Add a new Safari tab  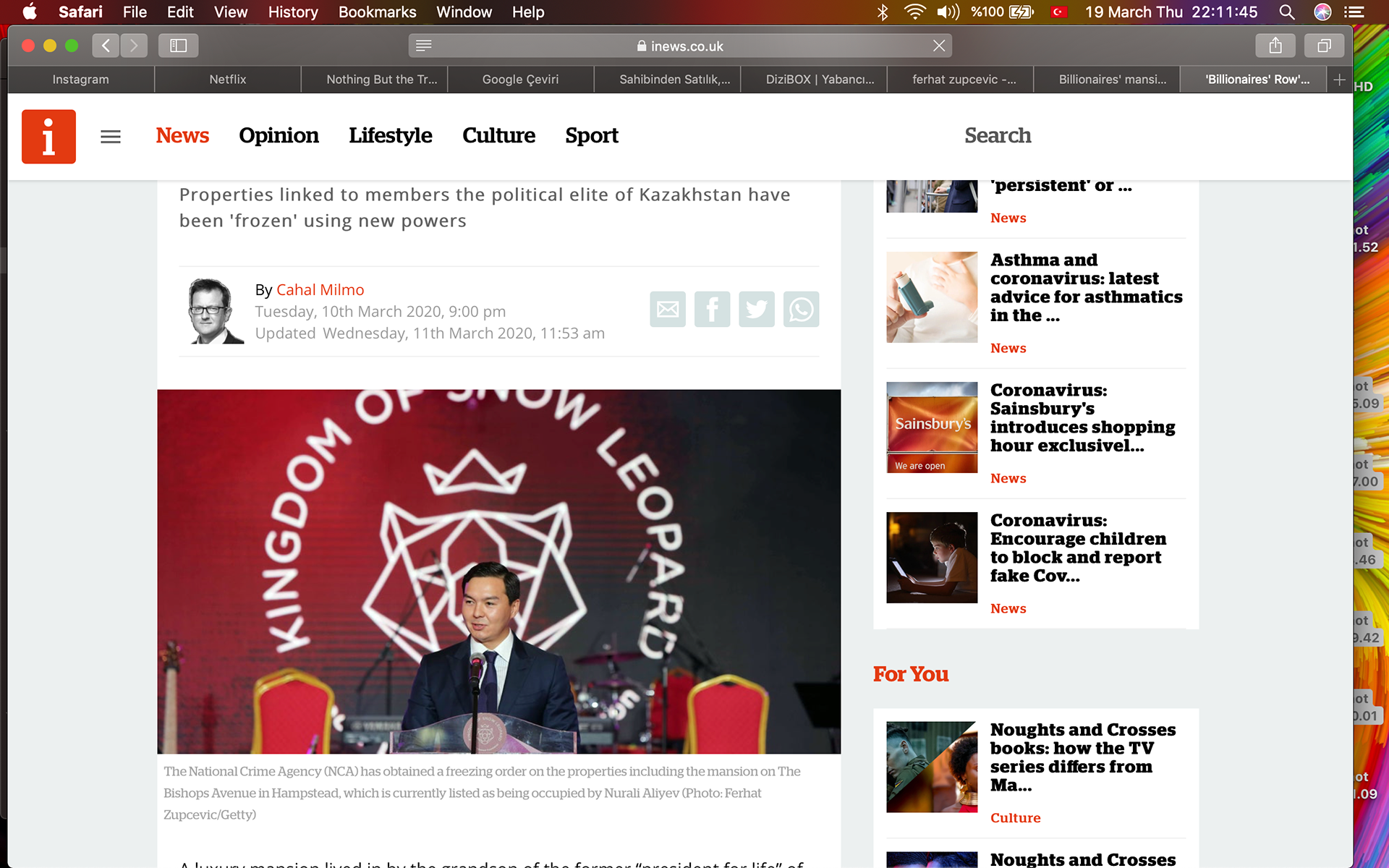(x=1339, y=80)
